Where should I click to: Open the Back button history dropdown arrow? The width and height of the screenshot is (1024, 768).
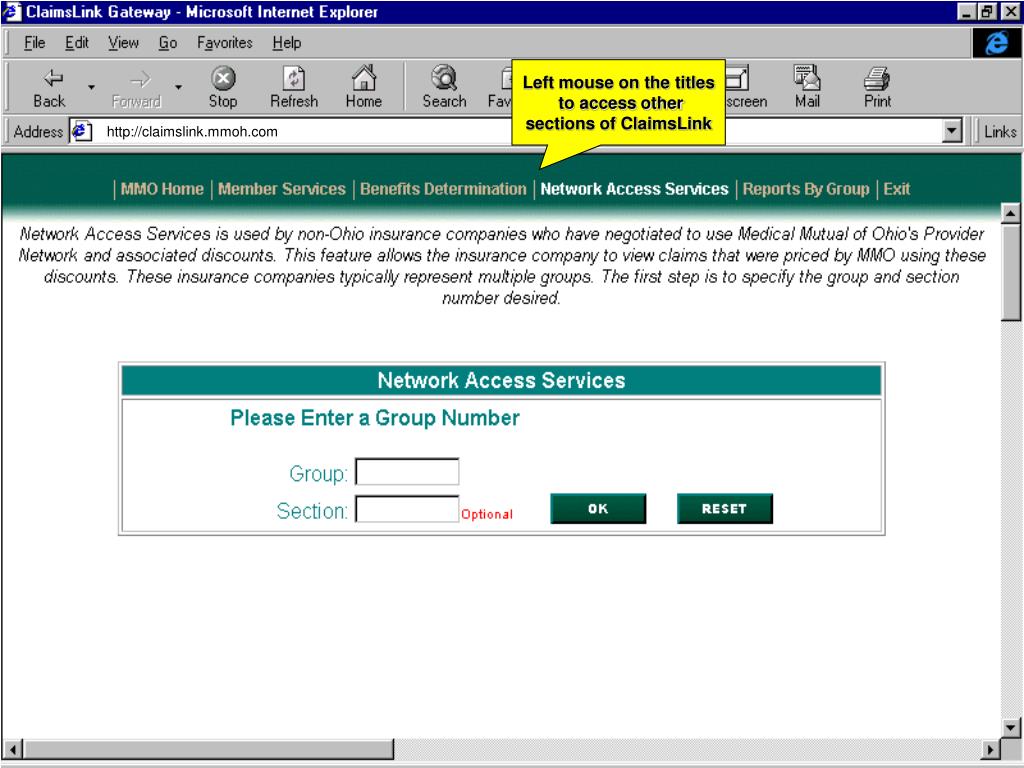pos(91,88)
